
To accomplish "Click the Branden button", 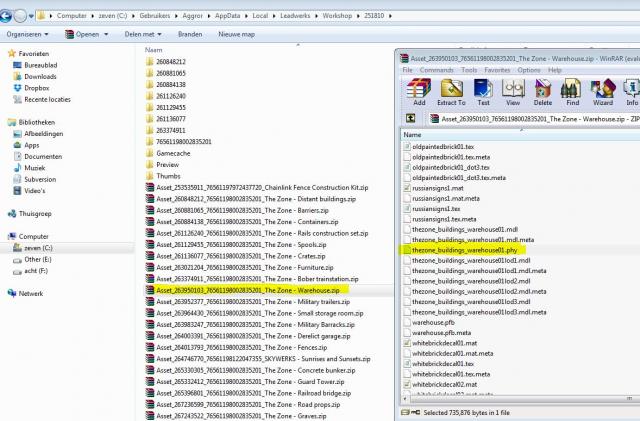I will [x=190, y=33].
